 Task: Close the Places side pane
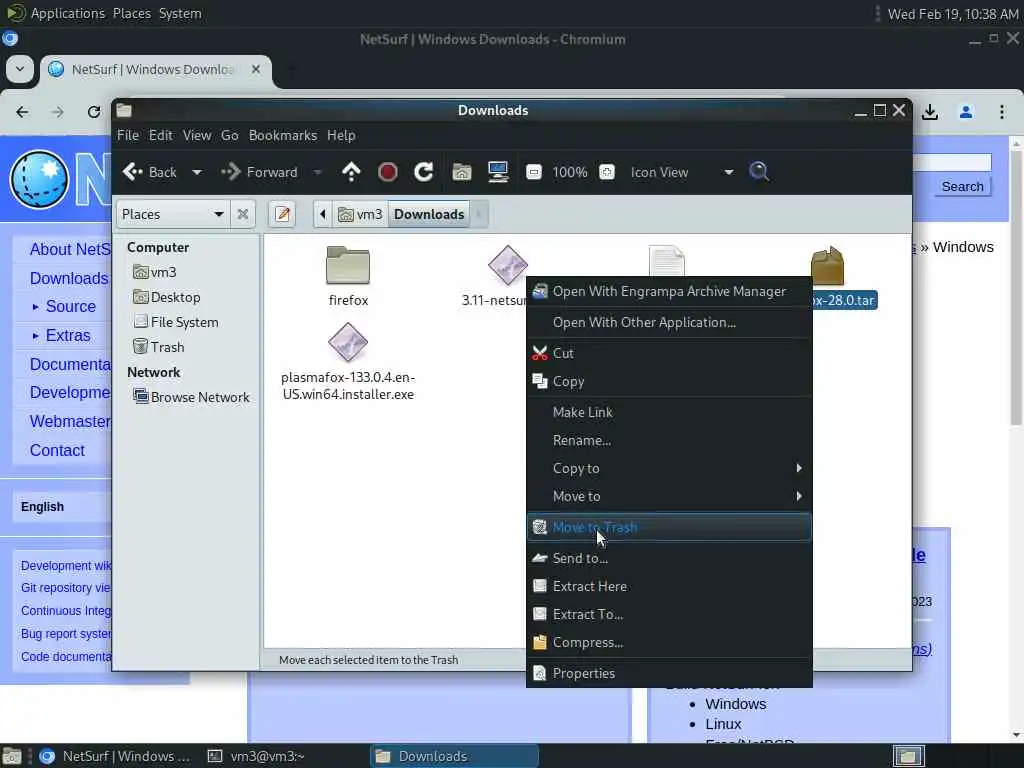click(242, 214)
